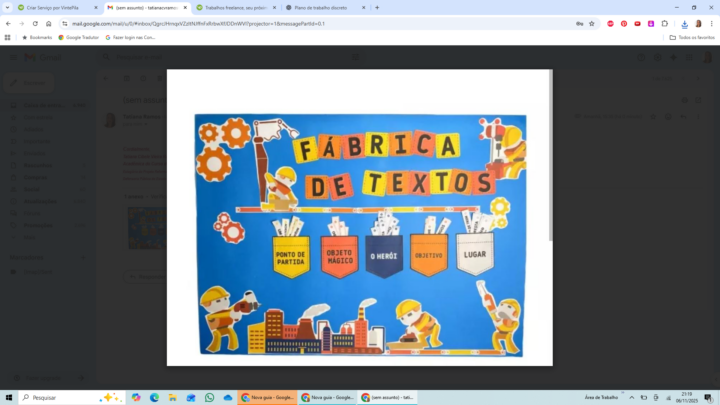Reload the page with the browser refresh button

point(35,23)
